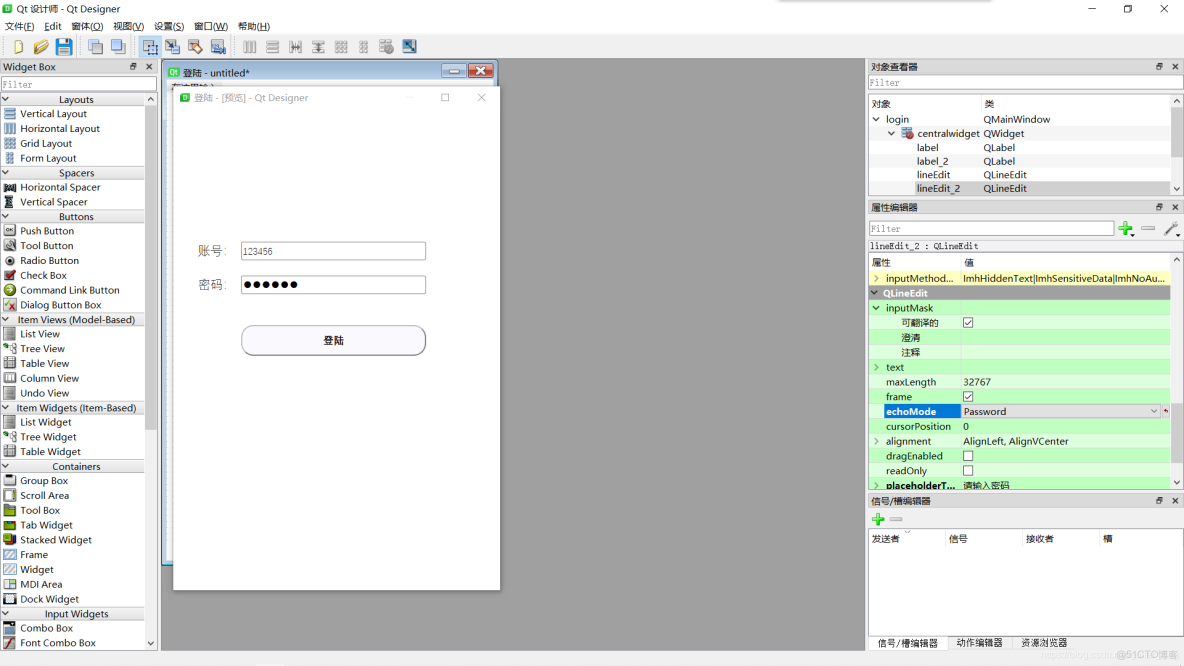The image size is (1184, 666).
Task: Click the Lay Out in a Grid icon
Action: pyautogui.click(x=340, y=46)
